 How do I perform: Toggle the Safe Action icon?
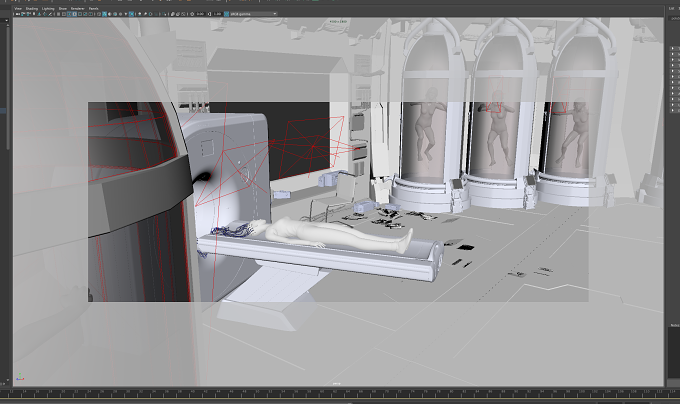(85, 14)
